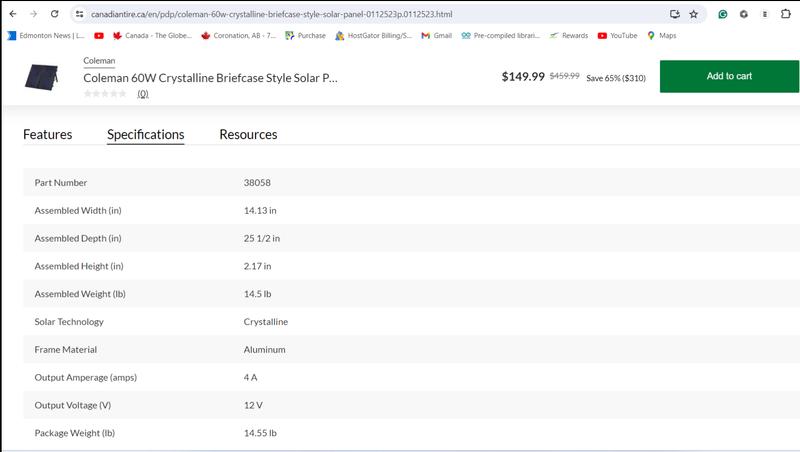This screenshot has height=452, width=800.
Task: Click the install app icon in address bar
Action: [675, 14]
